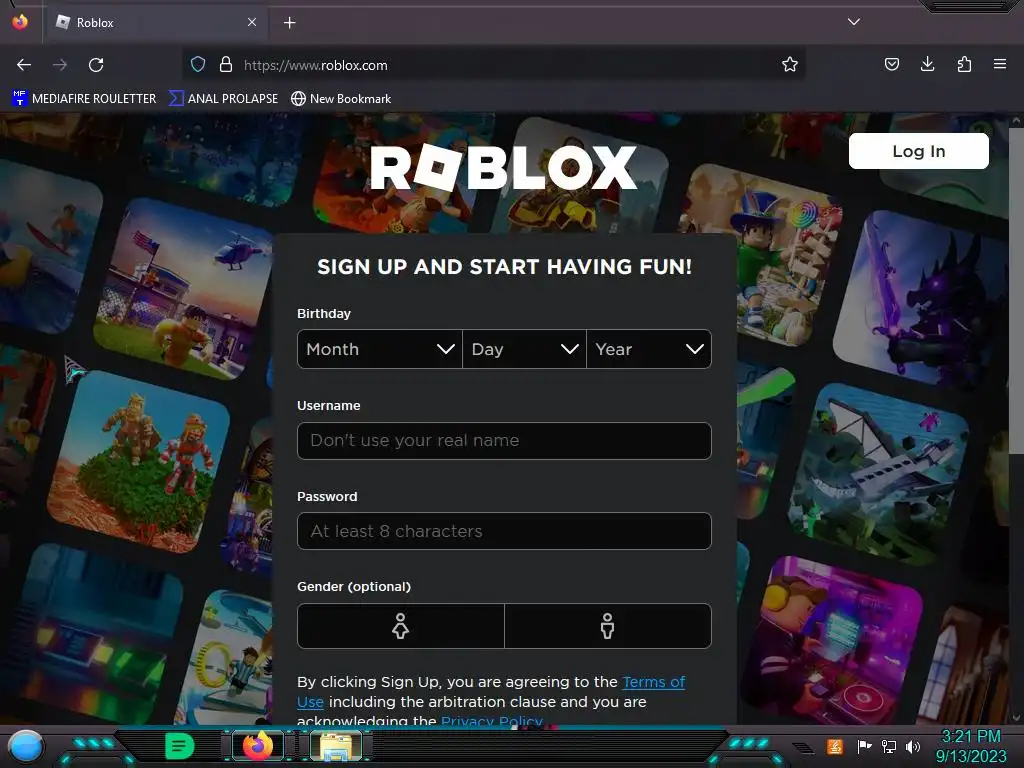Open the Start orb in the taskbar
Image resolution: width=1024 pixels, height=768 pixels.
25,747
